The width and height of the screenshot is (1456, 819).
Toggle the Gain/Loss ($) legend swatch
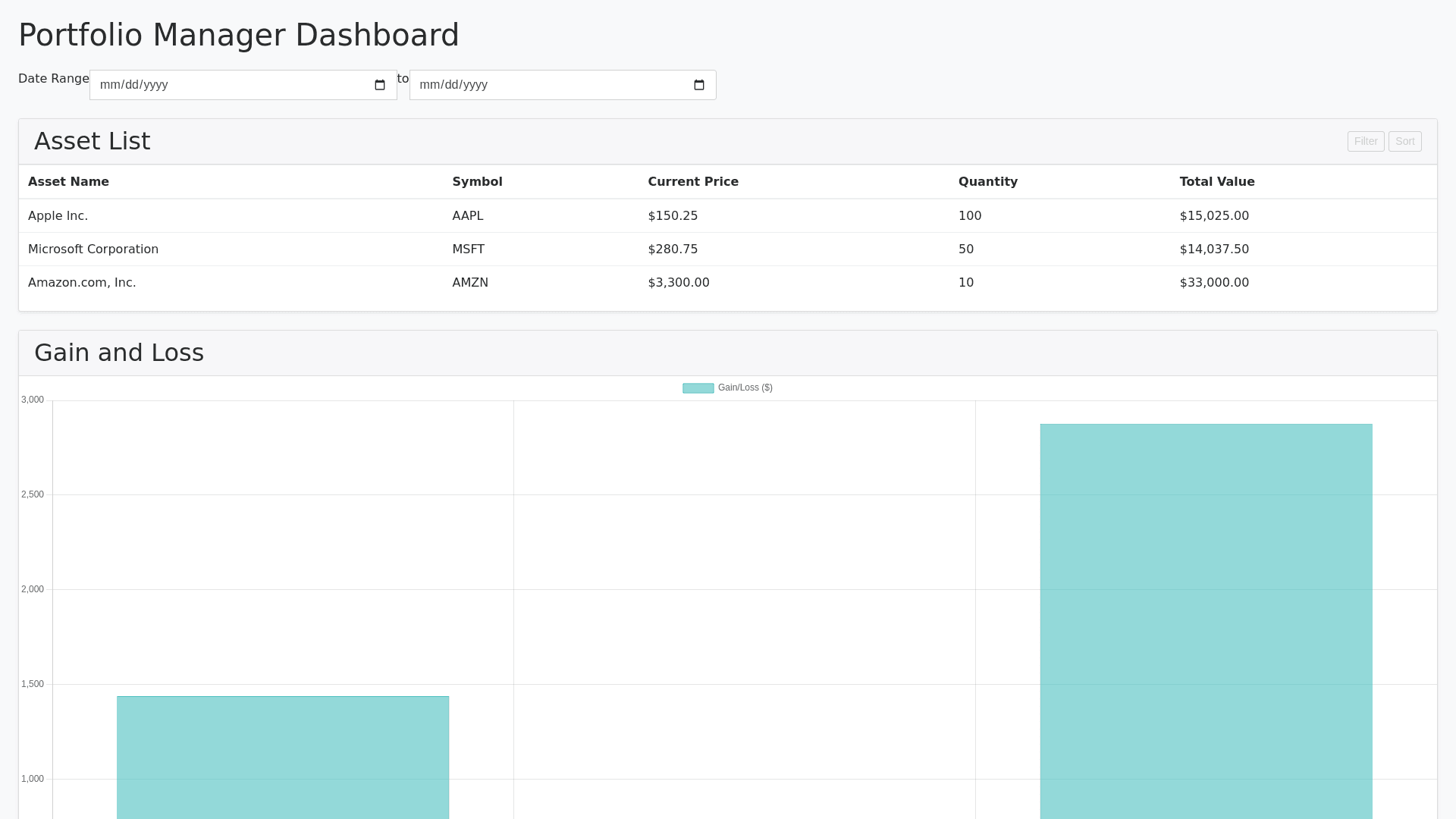(698, 388)
